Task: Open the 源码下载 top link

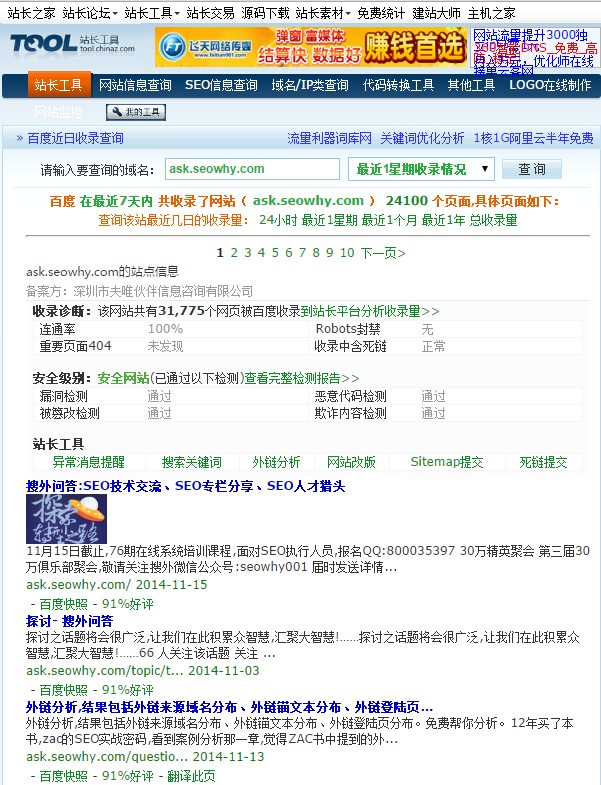Action: [265, 13]
